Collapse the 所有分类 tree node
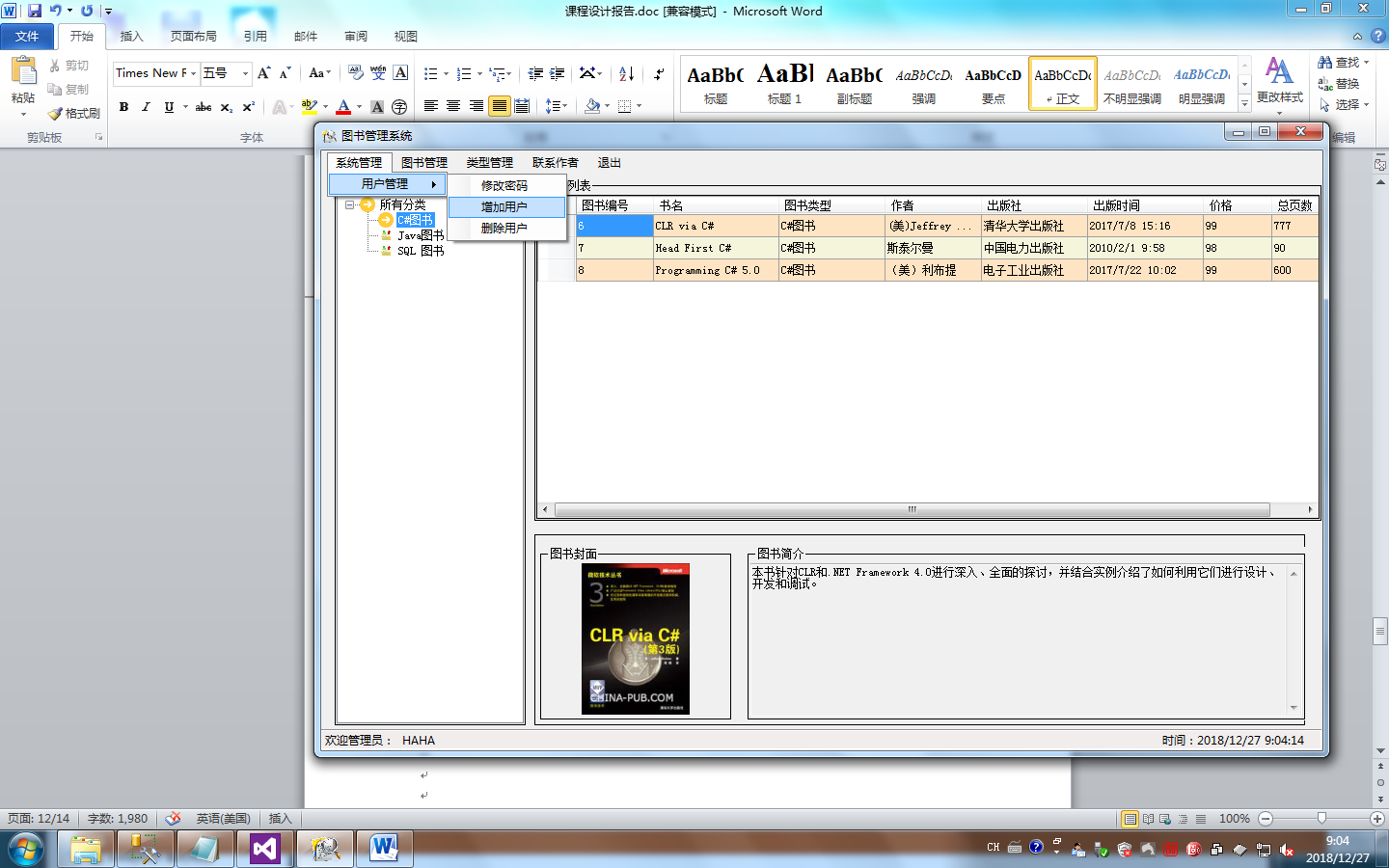 (x=349, y=204)
